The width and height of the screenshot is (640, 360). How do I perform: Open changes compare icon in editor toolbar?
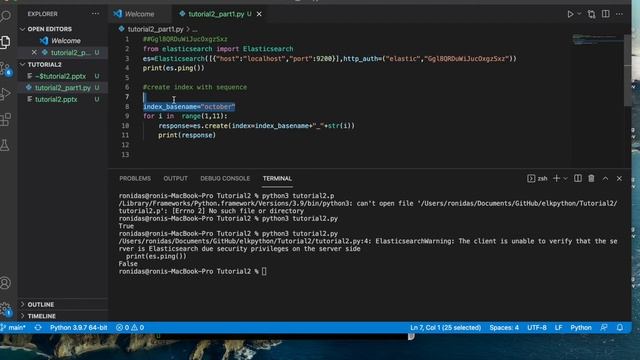pyautogui.click(x=591, y=14)
